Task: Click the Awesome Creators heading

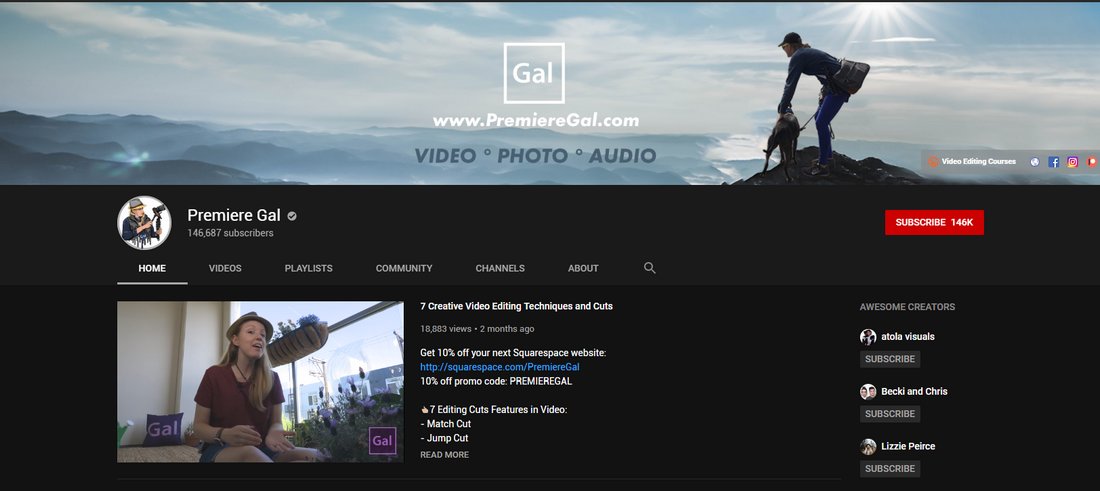Action: tap(907, 307)
